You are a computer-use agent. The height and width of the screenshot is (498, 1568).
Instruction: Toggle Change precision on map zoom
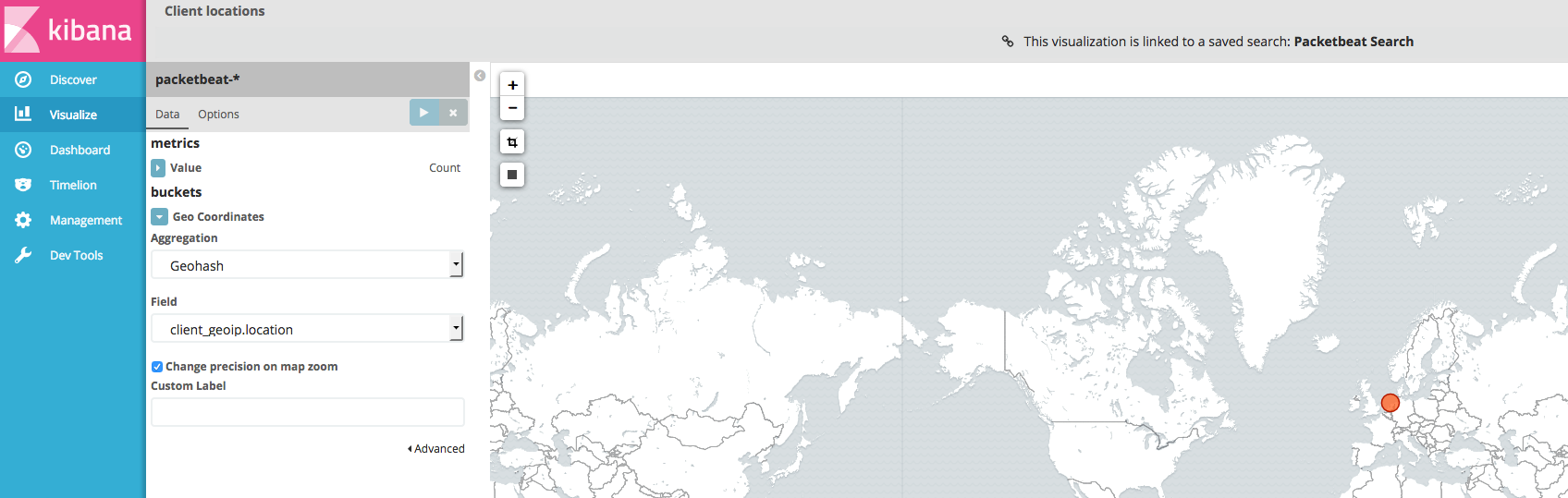click(157, 367)
